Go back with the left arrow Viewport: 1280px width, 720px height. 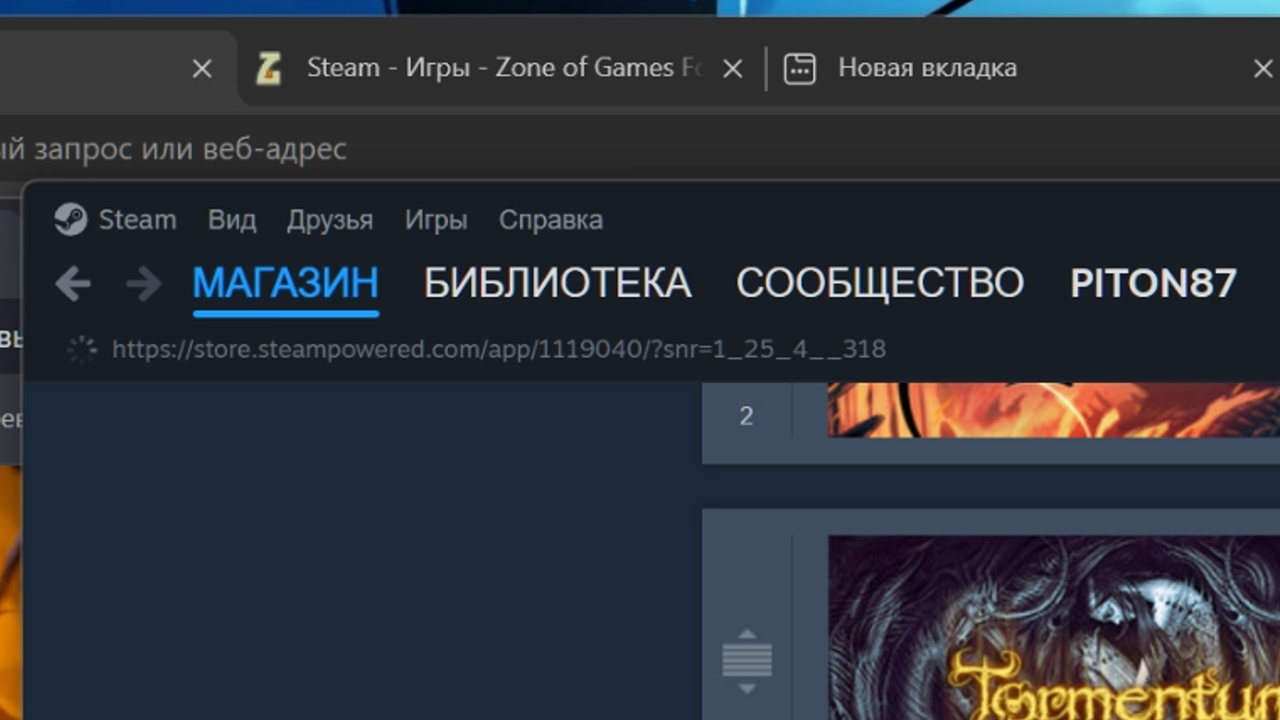[x=73, y=284]
